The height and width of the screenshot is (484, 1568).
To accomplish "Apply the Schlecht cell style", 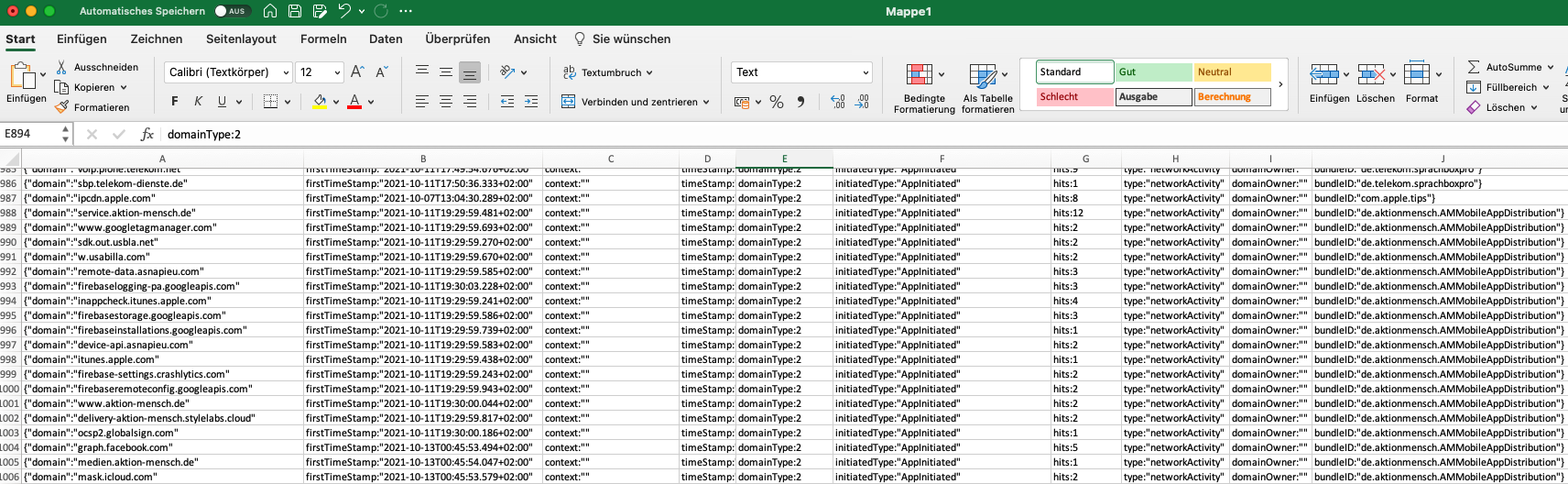I will (x=1074, y=96).
